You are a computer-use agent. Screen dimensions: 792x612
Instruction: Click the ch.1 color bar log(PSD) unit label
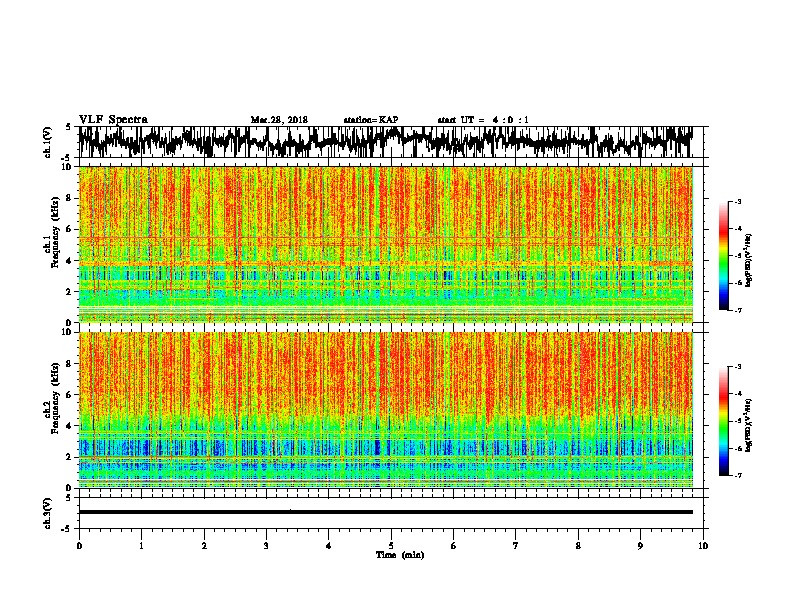(x=748, y=261)
